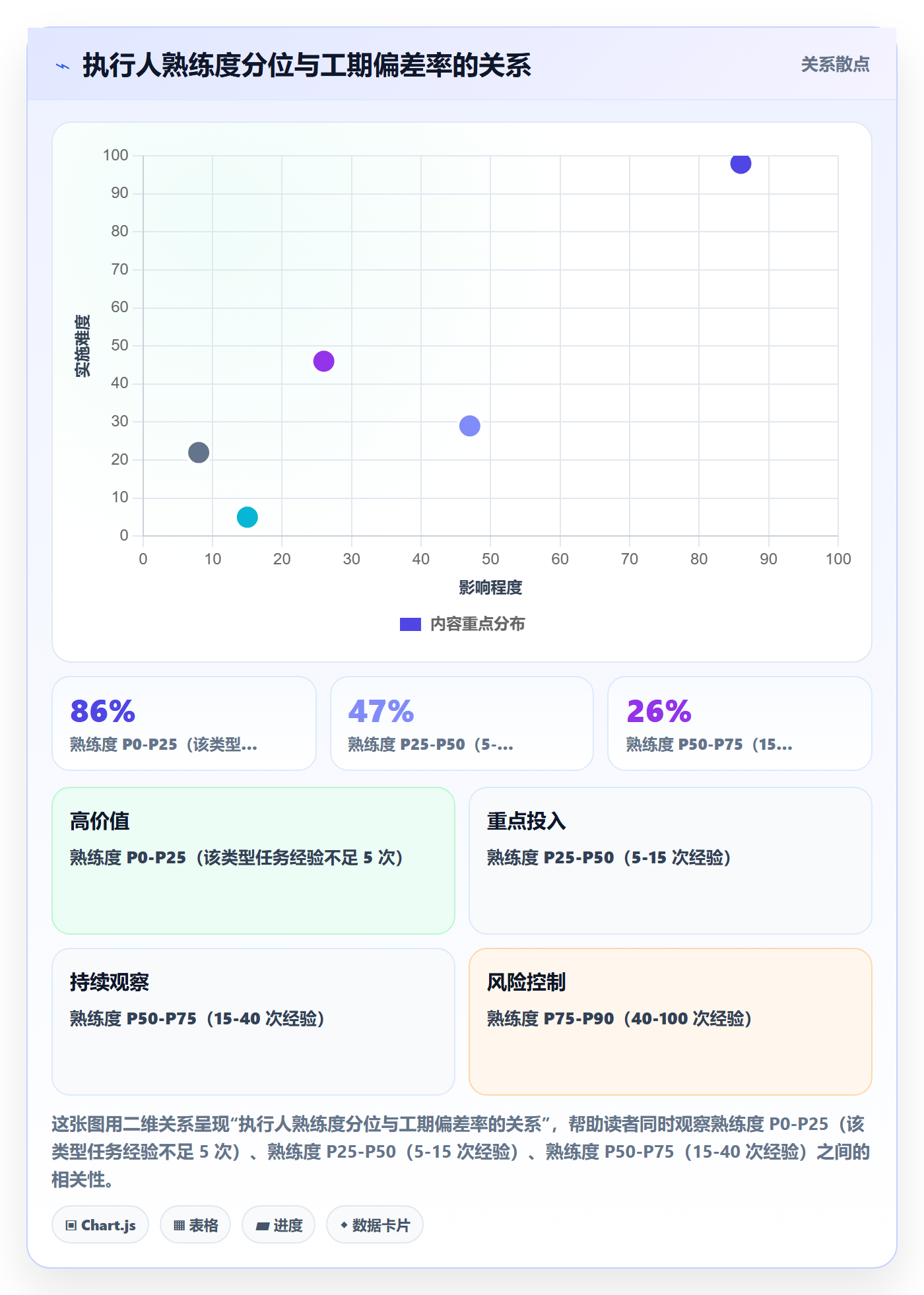Click the 26% statistic value
This screenshot has width=924, height=1295.
pos(659,711)
